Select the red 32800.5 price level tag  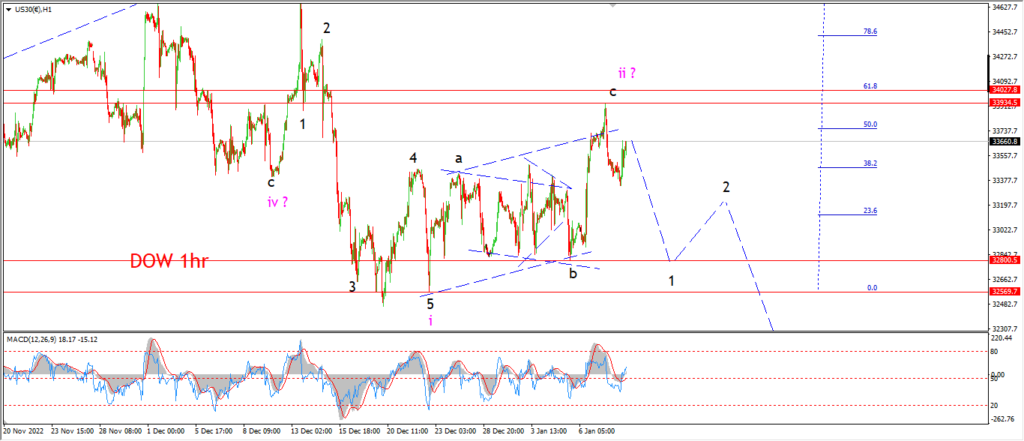[1005, 260]
